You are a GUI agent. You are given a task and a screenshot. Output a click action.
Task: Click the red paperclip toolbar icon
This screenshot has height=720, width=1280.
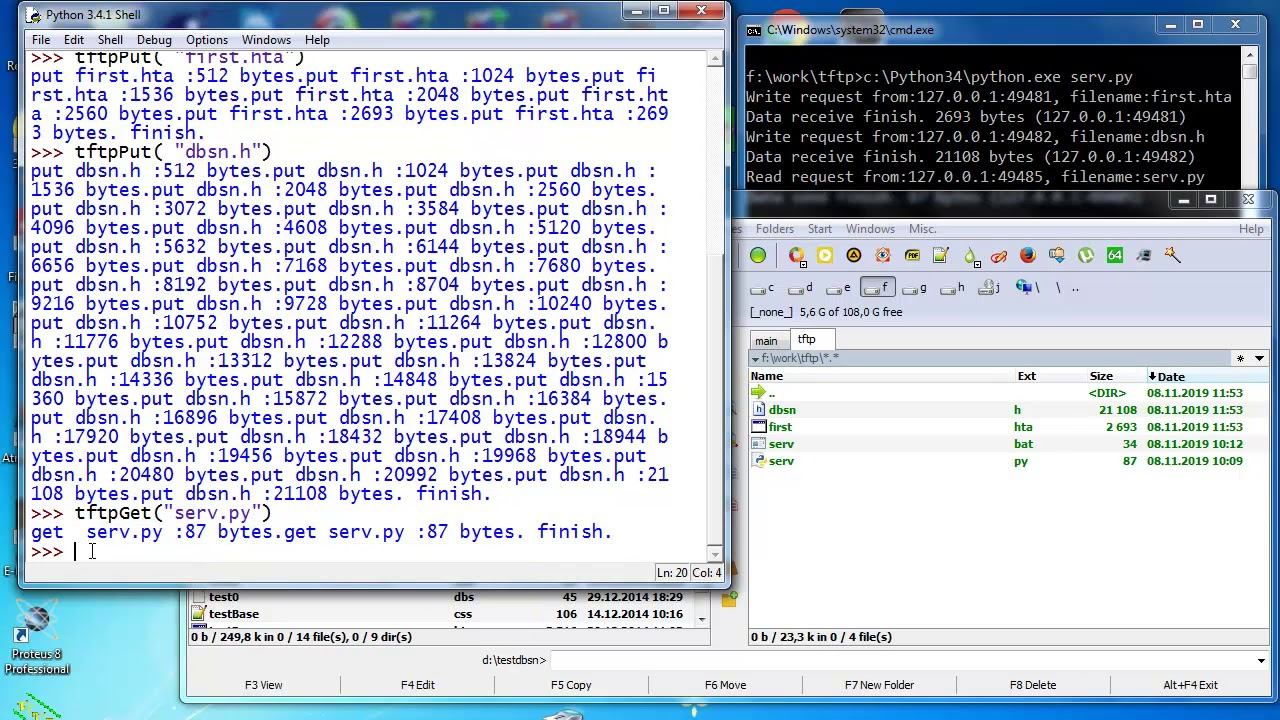click(x=999, y=256)
